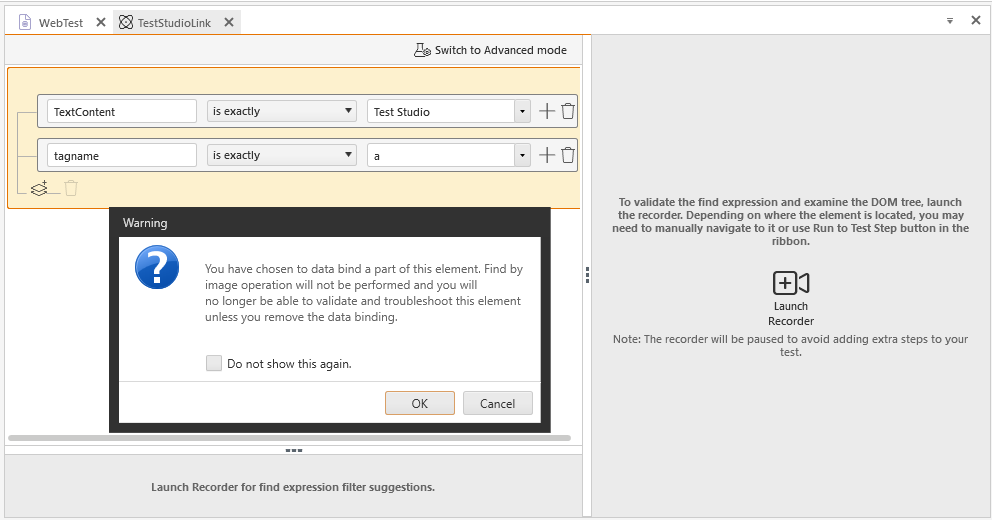Open the TextContent comparison dropdown

[282, 111]
